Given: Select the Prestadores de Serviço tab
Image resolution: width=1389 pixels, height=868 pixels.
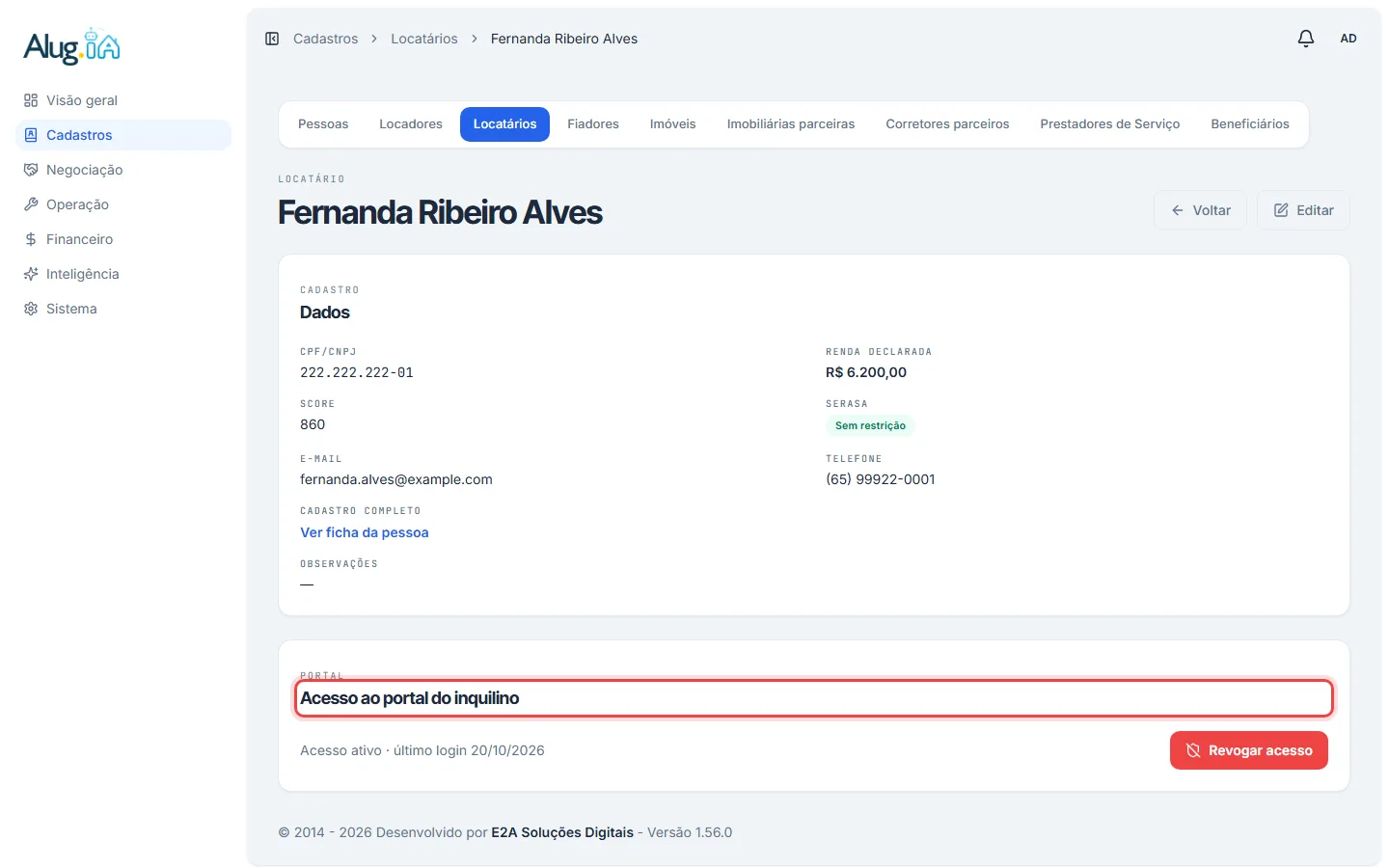Looking at the screenshot, I should click(1110, 124).
